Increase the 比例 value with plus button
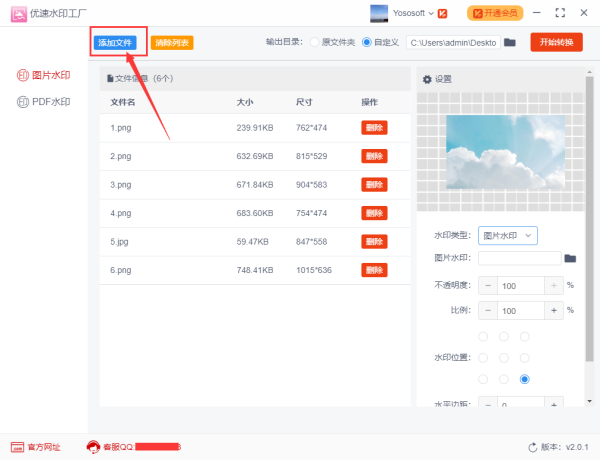 (x=554, y=310)
